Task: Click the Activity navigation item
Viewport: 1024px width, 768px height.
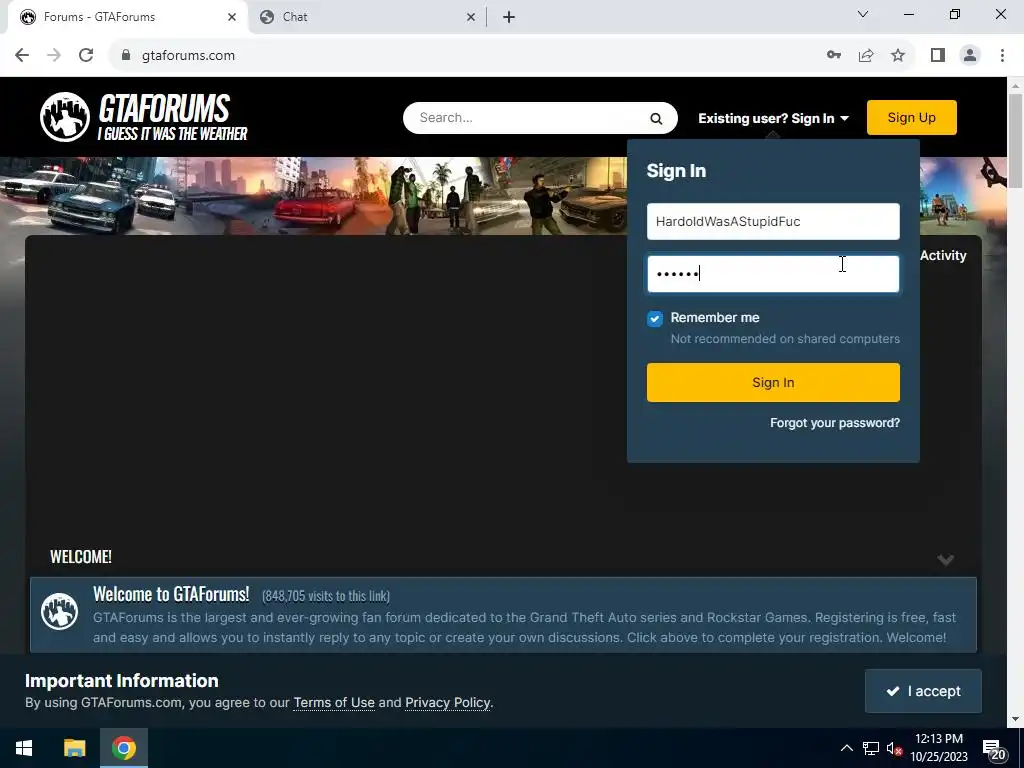Action: pos(943,255)
